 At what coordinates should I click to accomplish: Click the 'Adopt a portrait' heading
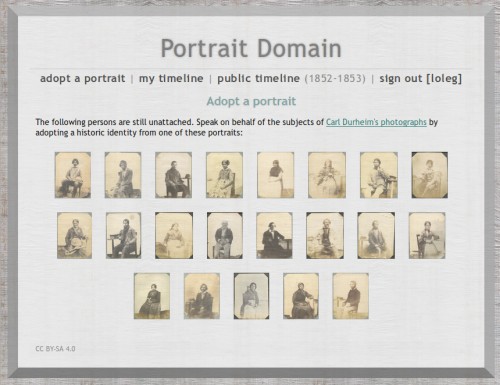tap(251, 101)
